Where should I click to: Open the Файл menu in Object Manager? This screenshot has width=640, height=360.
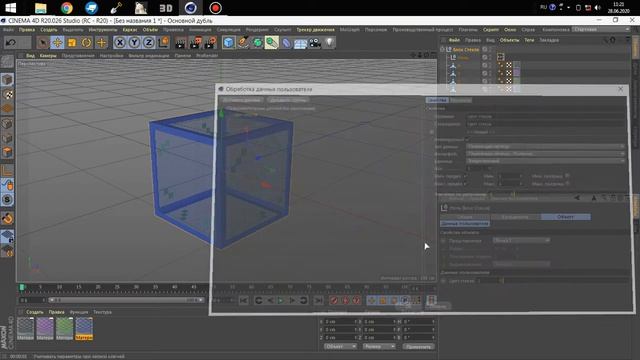click(454, 40)
